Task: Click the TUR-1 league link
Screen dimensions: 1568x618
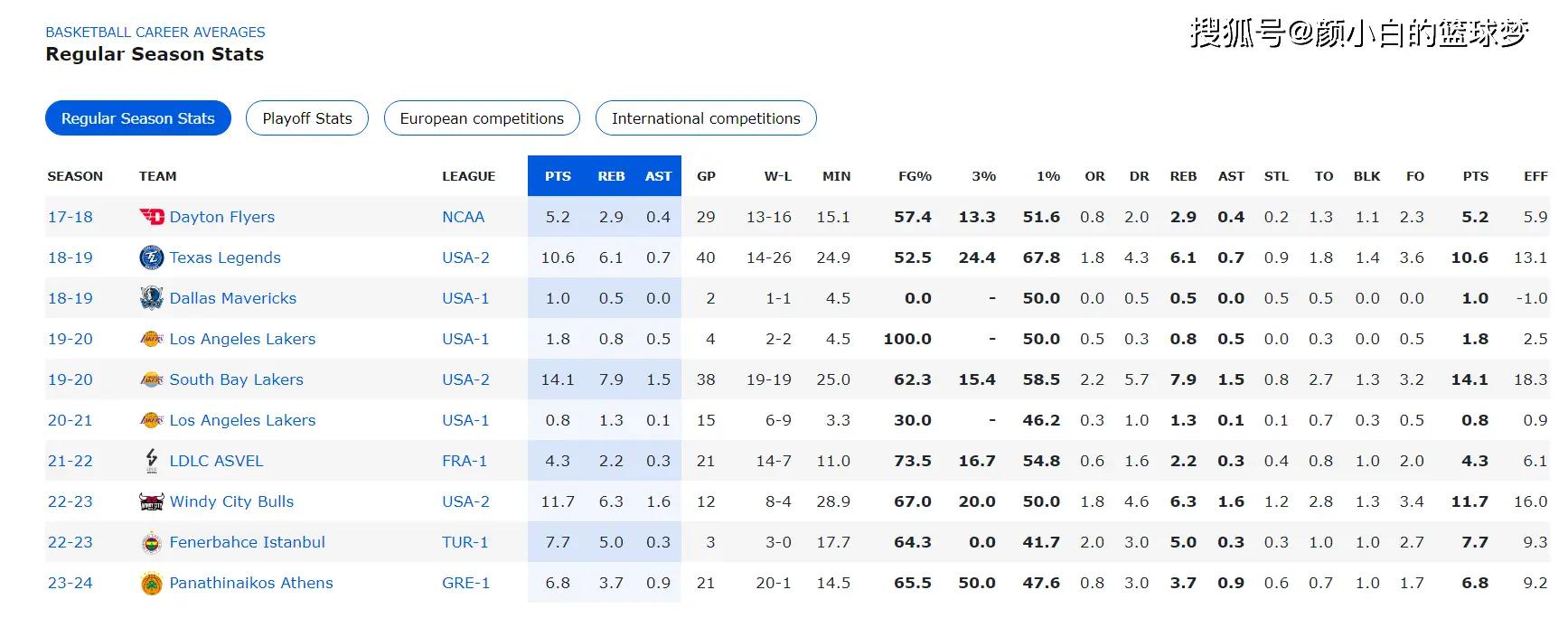Action: [465, 542]
